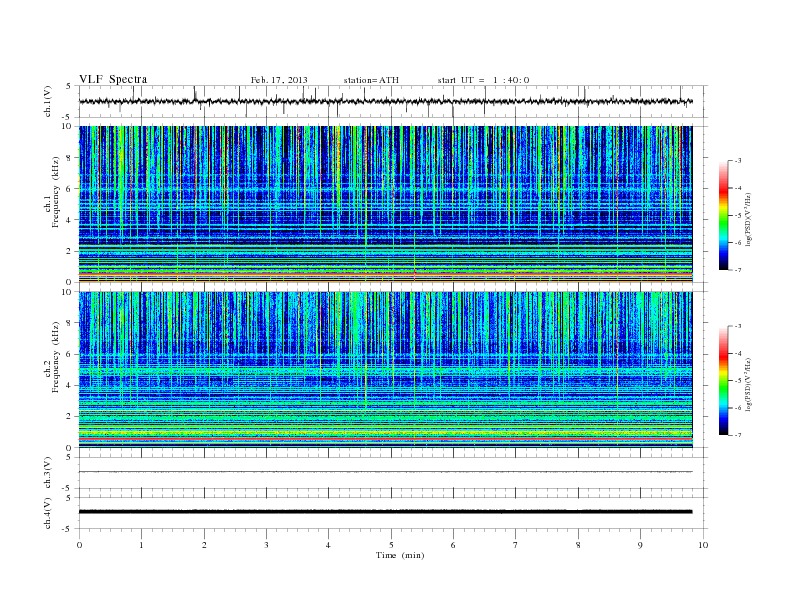Click the "station=ATH" header label
792x612 pixels.
click(x=371, y=80)
